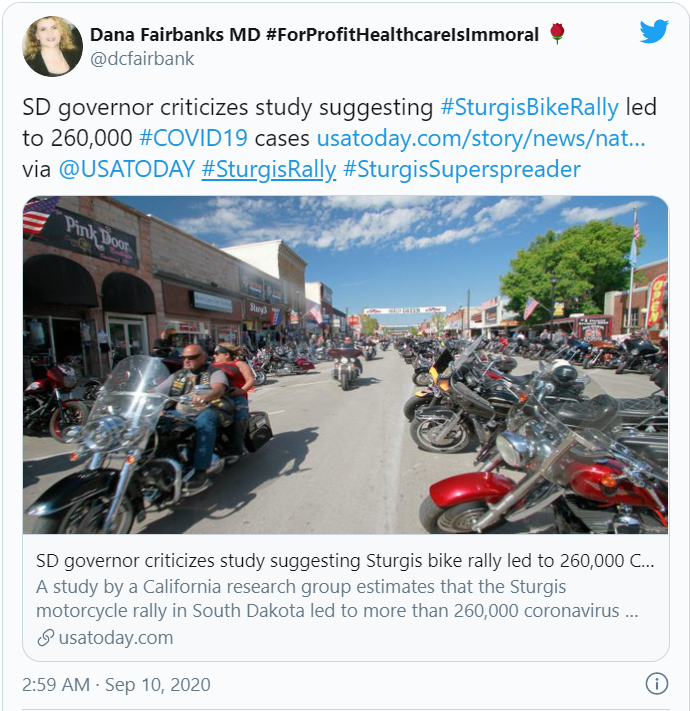Click the Pink Door sign in photo
This screenshot has height=711, width=690.
coord(99,238)
